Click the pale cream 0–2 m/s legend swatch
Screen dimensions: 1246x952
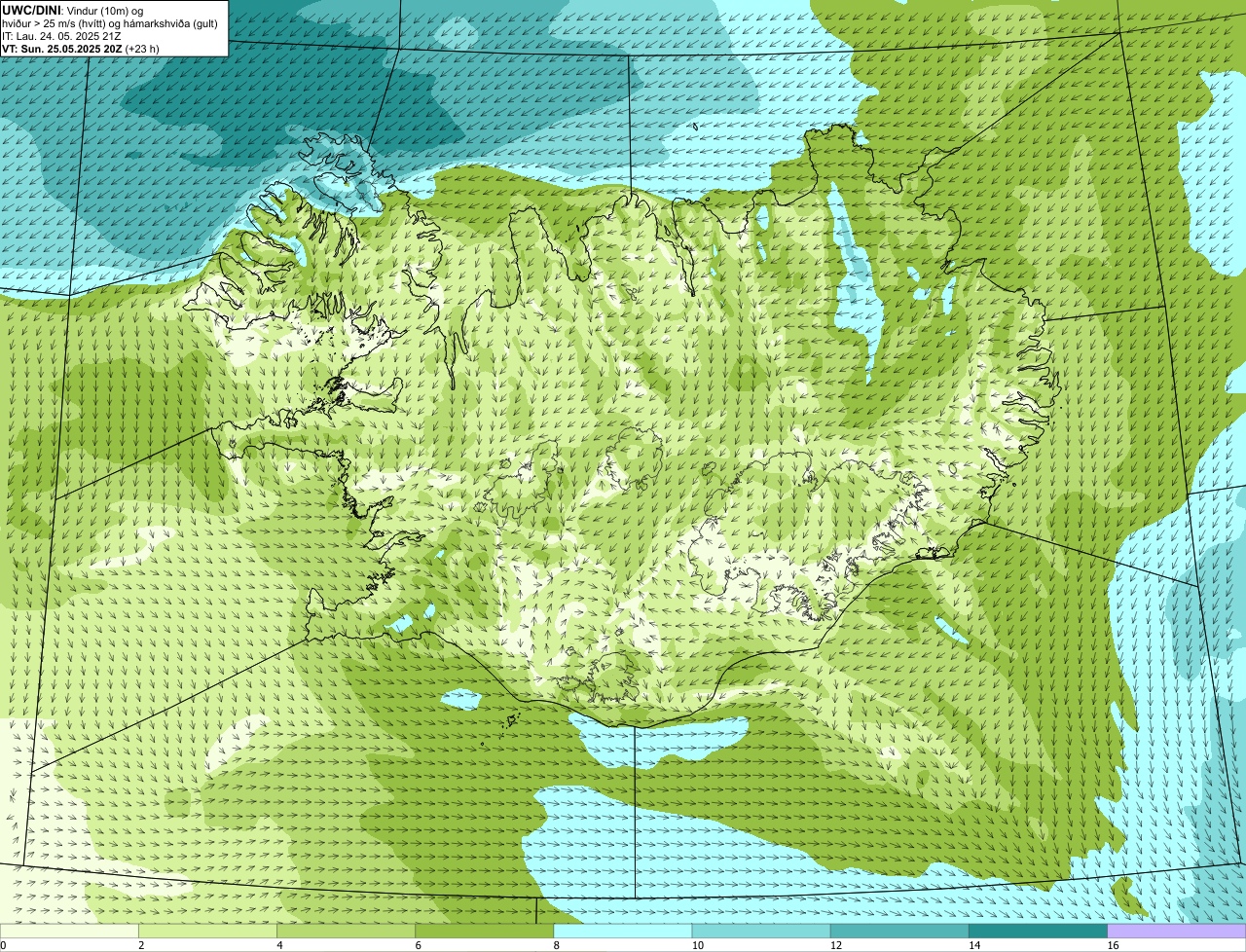(x=69, y=931)
